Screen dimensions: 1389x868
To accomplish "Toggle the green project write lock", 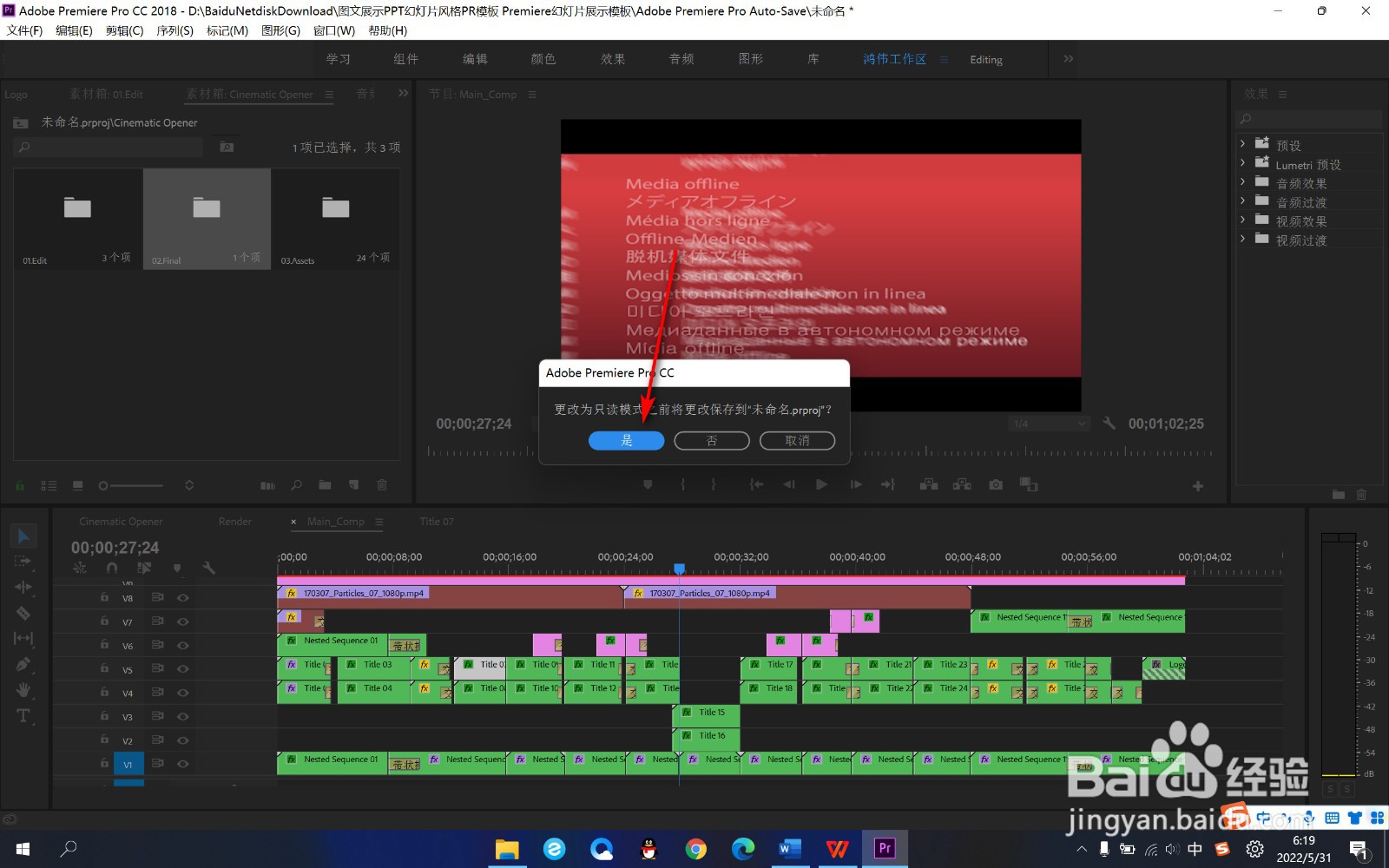I will coord(20,485).
